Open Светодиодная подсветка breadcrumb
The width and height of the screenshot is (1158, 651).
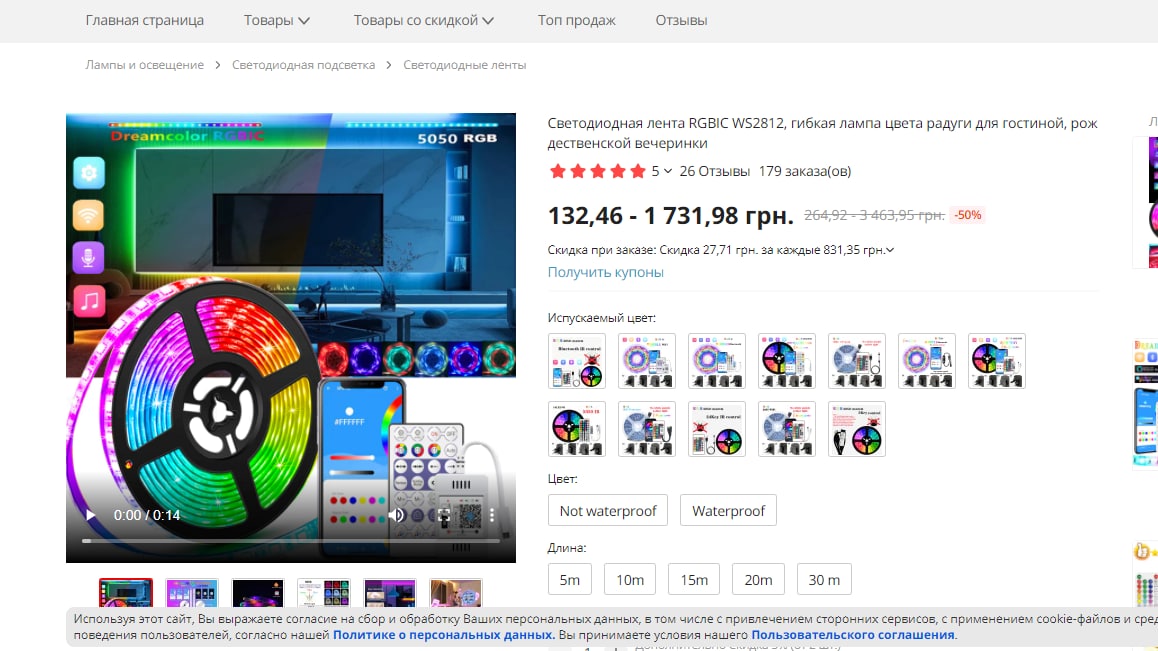pyautogui.click(x=304, y=65)
